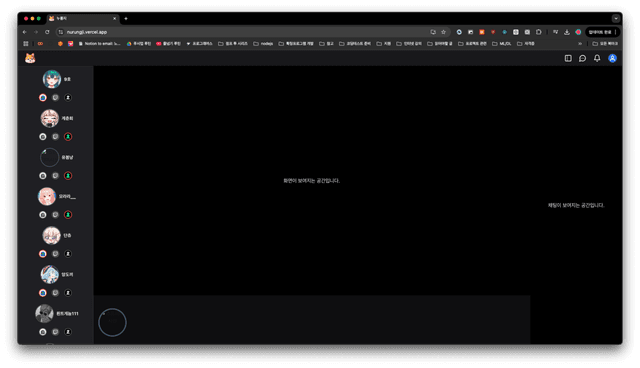The height and width of the screenshot is (368, 640).
Task: Open the layout panel icon in app header
Action: coord(568,58)
